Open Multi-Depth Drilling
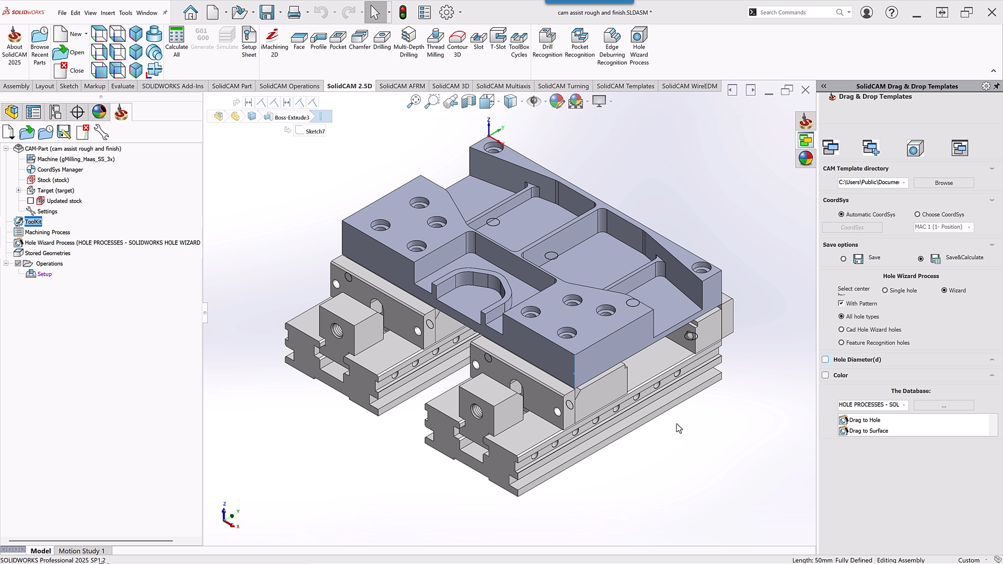Screen dimensions: 1003x564 409,42
